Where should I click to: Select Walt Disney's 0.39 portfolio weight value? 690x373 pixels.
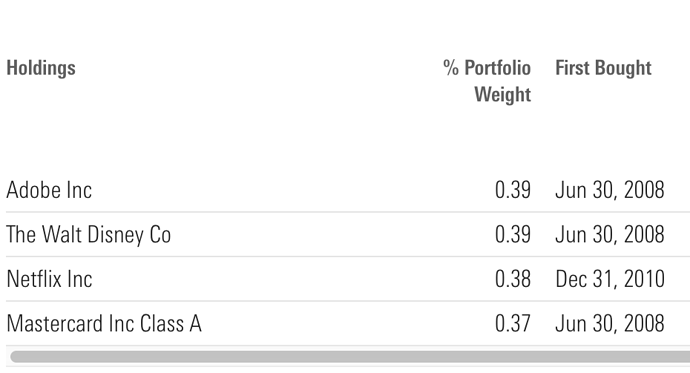(513, 234)
